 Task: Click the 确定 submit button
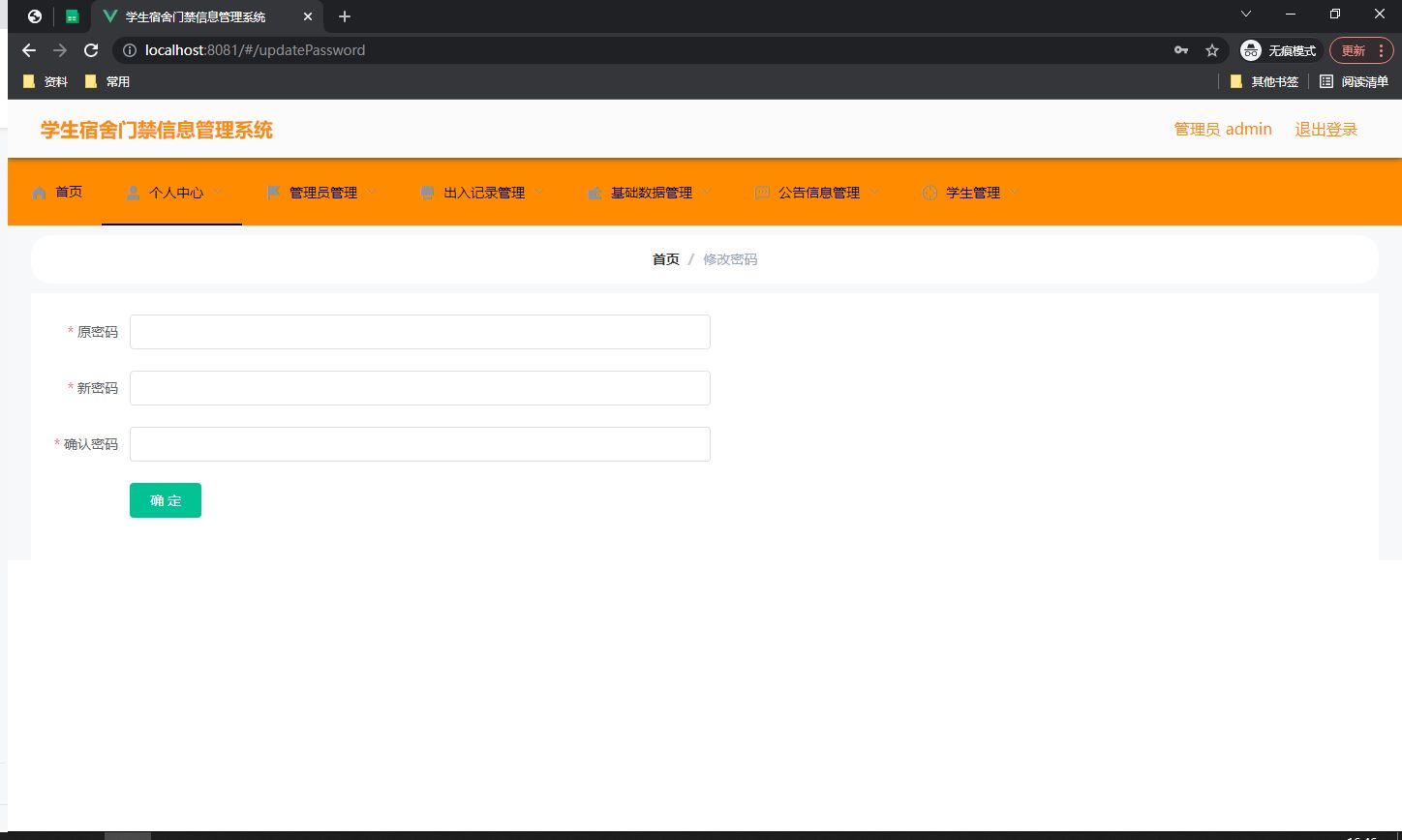[166, 500]
